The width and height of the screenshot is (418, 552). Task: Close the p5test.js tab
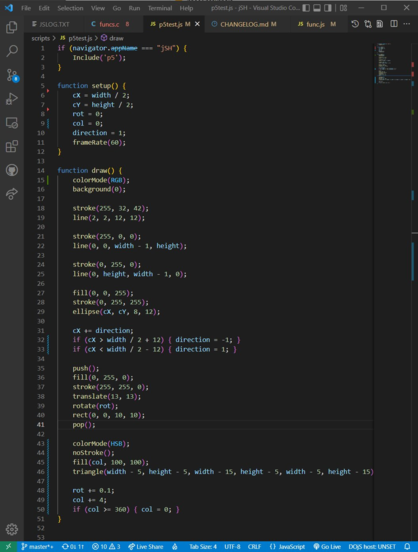point(197,24)
